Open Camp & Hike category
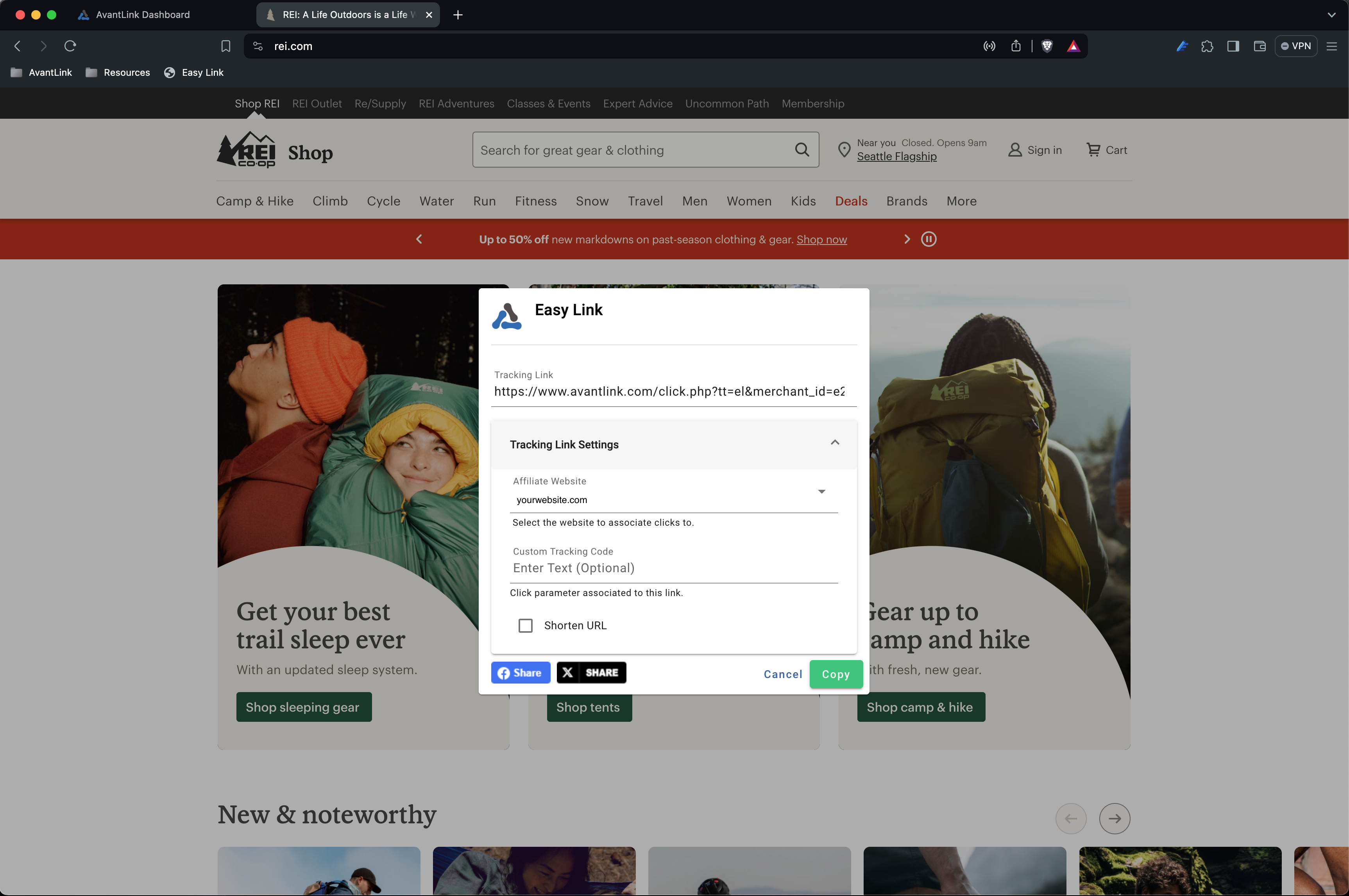 tap(255, 201)
